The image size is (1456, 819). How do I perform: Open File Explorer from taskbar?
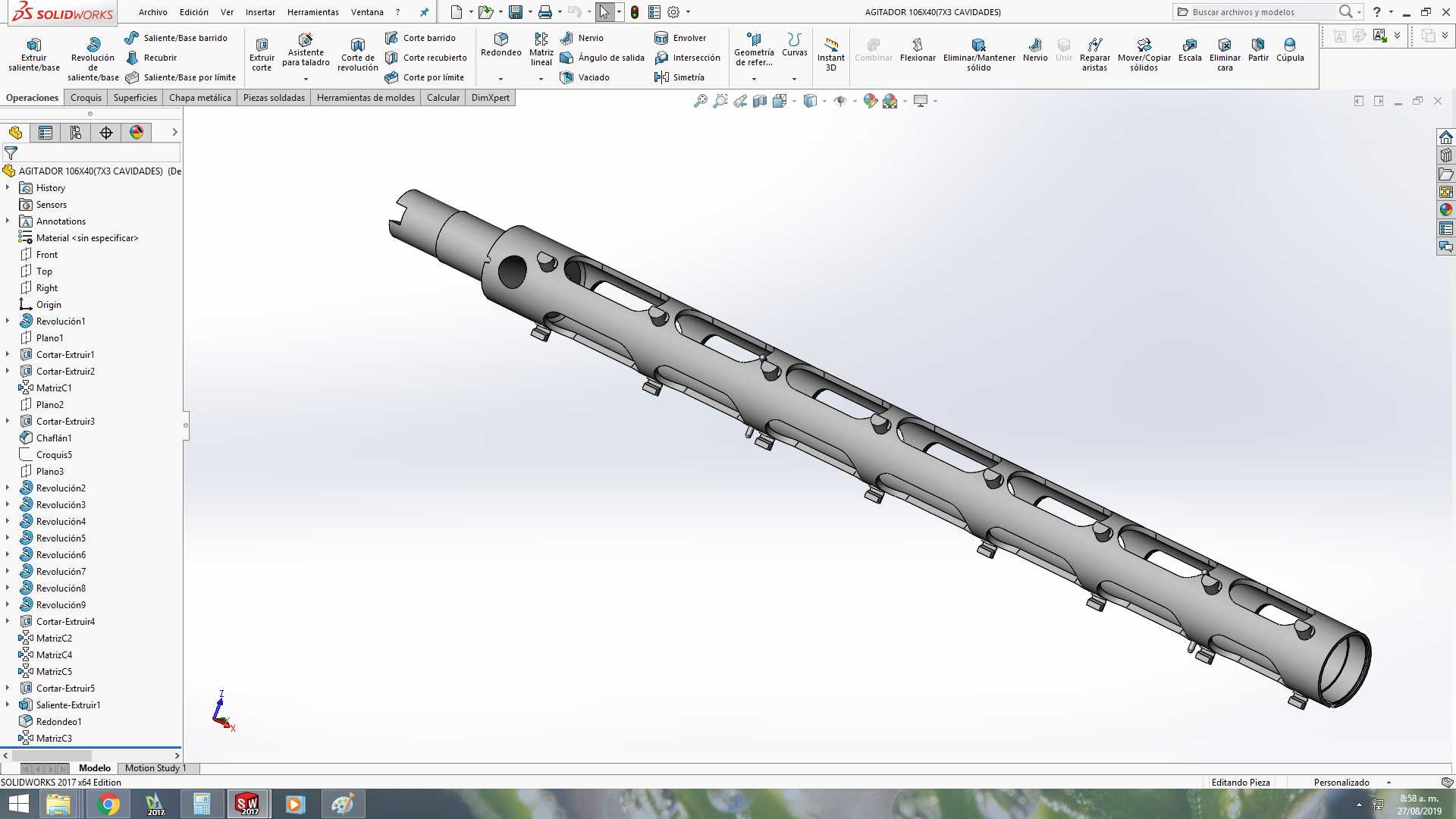point(58,804)
